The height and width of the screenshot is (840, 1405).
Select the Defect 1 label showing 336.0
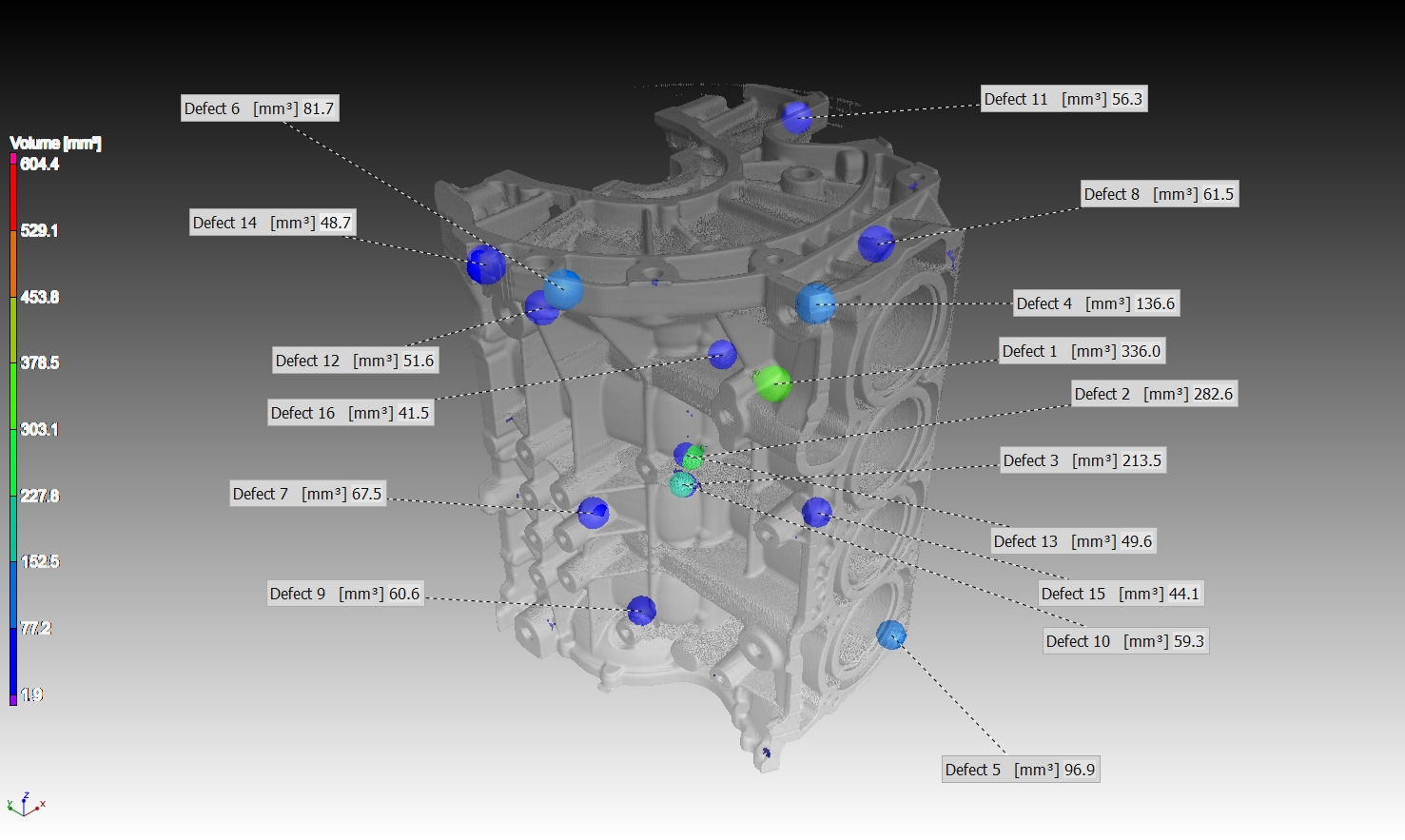1082,351
